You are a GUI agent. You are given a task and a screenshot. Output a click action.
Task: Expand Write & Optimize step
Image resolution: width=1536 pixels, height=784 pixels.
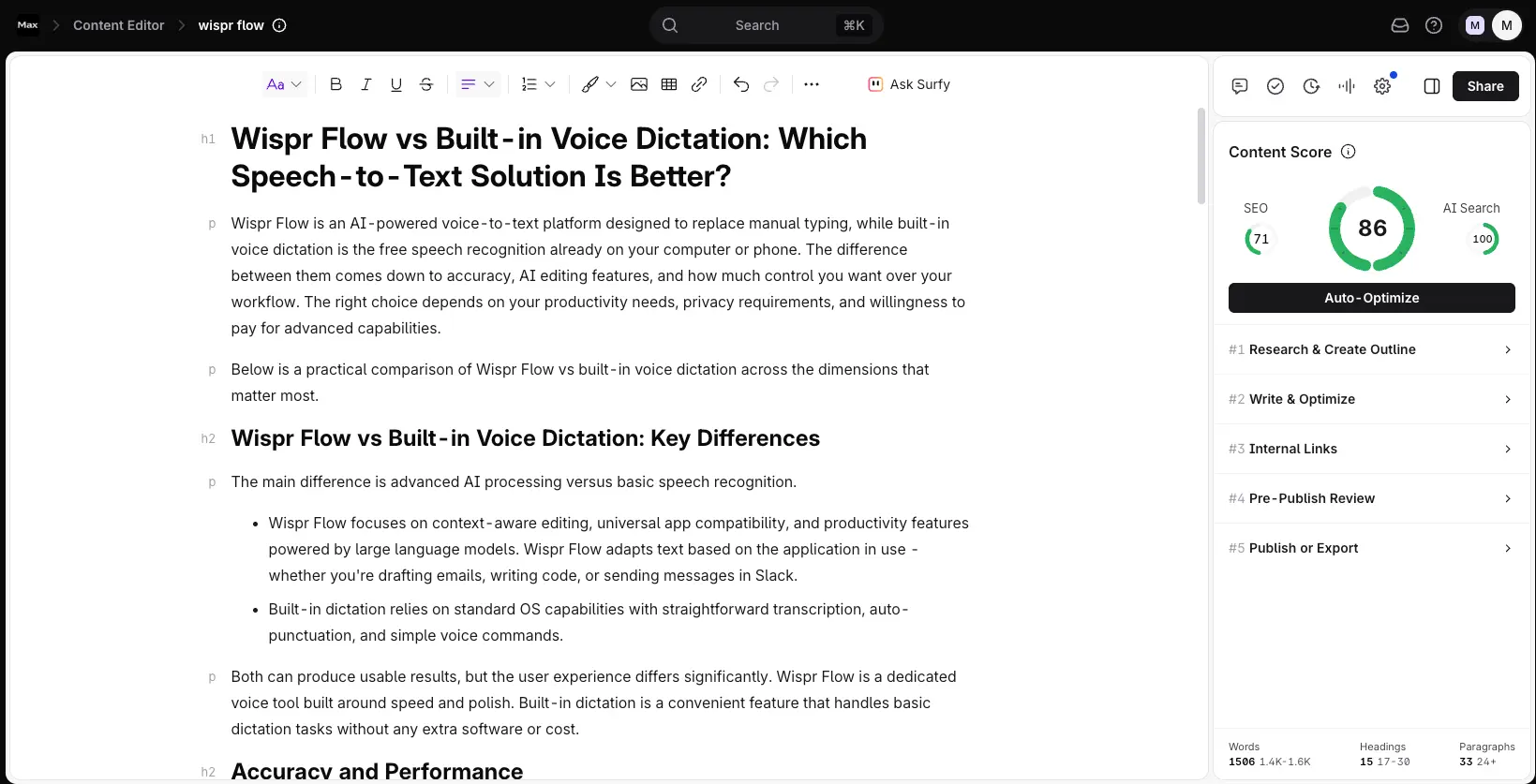[x=1372, y=399]
